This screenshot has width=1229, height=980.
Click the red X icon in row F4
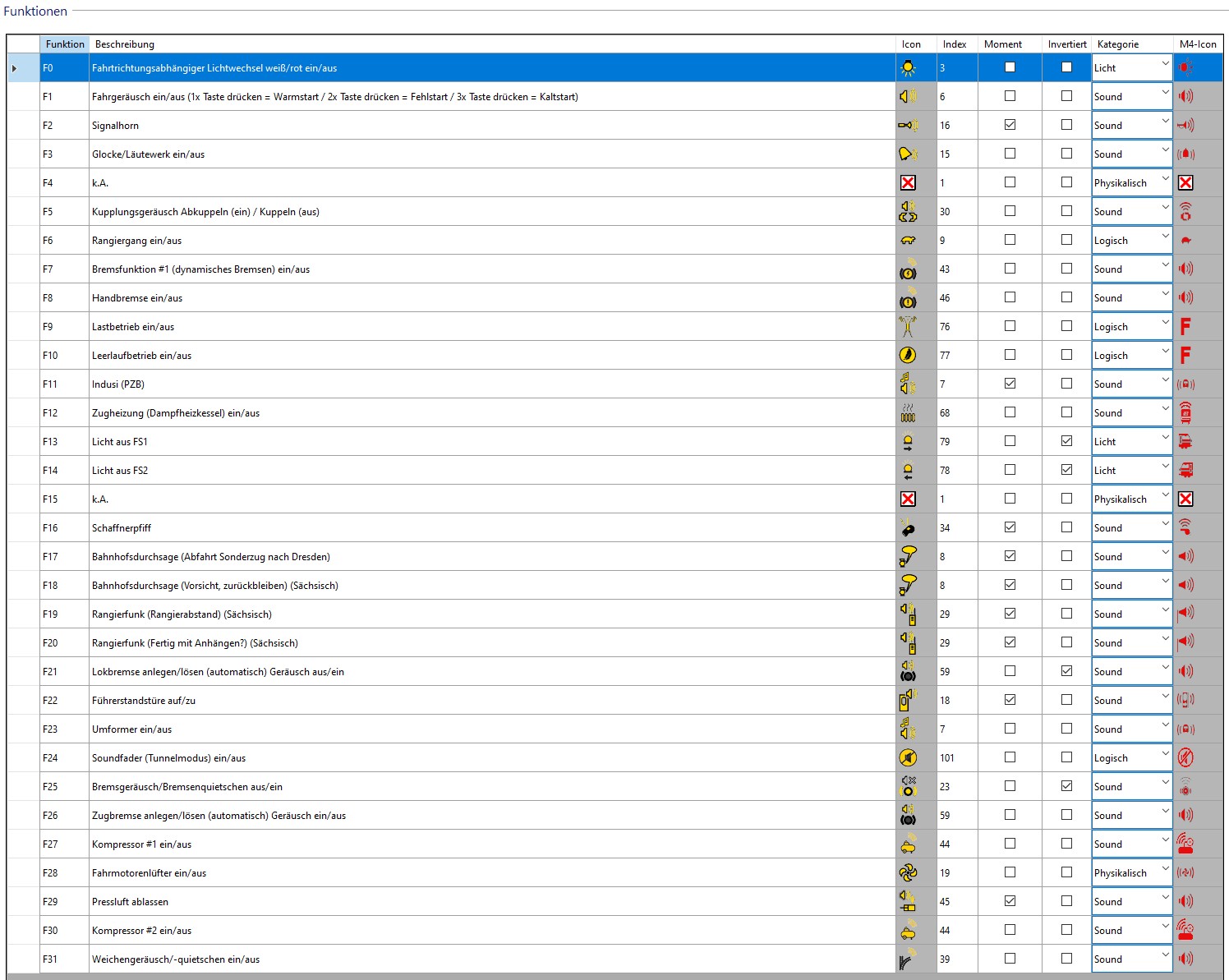click(x=908, y=183)
